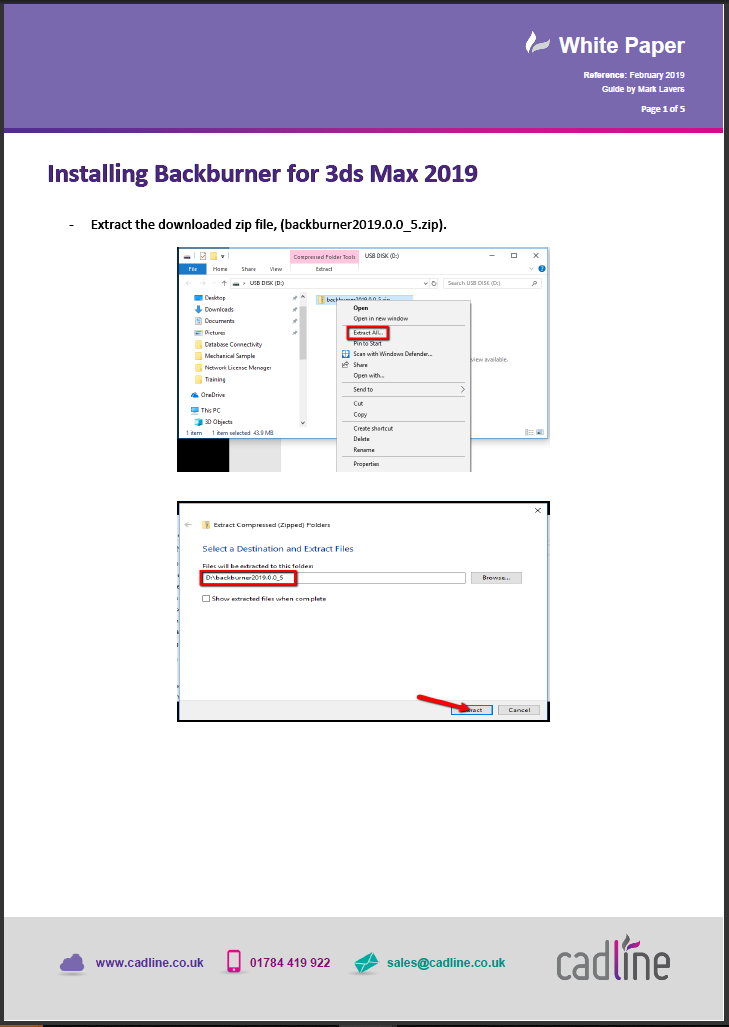
Task: Click the 'Guide by Mark Lavers' text
Action: tap(643, 89)
